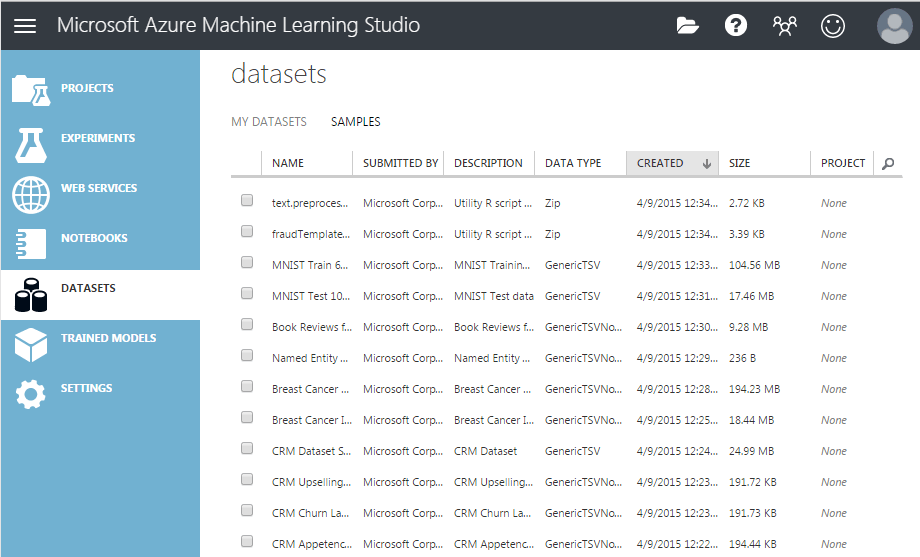Select the CRM Churn La... name cell
Screen dimensions: 920x557
click(310, 513)
